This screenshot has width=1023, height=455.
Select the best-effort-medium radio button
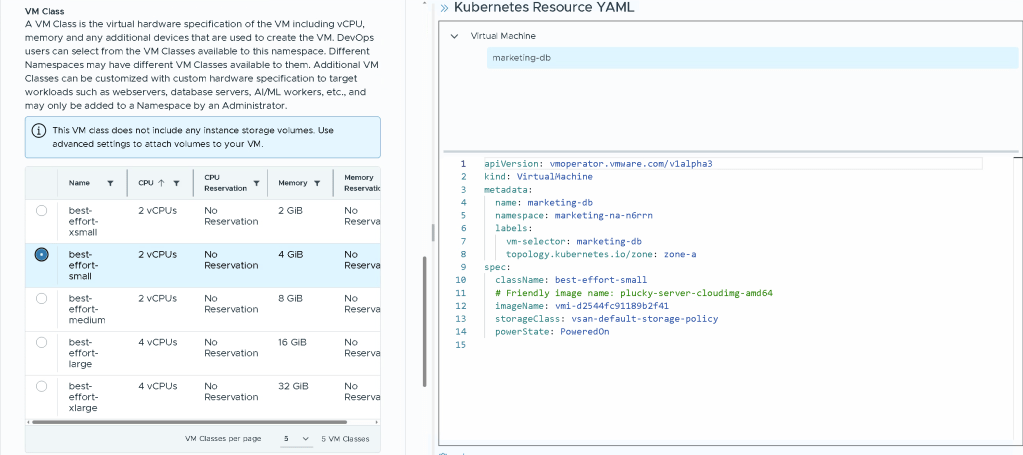point(41,298)
